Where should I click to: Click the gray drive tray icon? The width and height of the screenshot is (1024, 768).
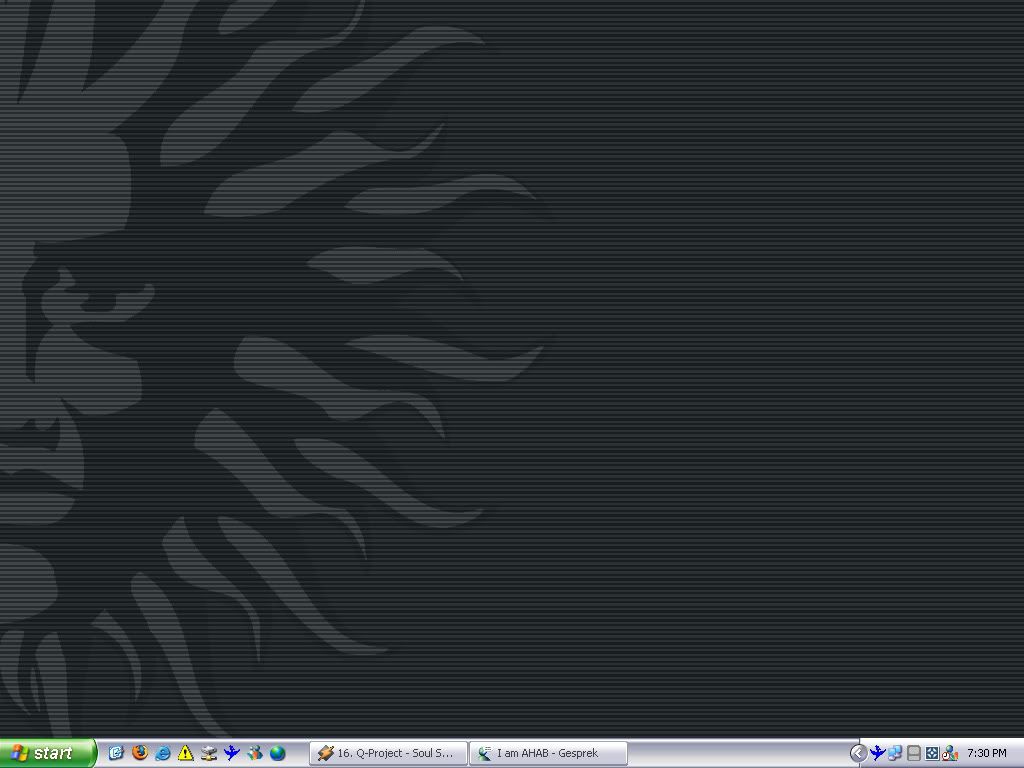(914, 753)
